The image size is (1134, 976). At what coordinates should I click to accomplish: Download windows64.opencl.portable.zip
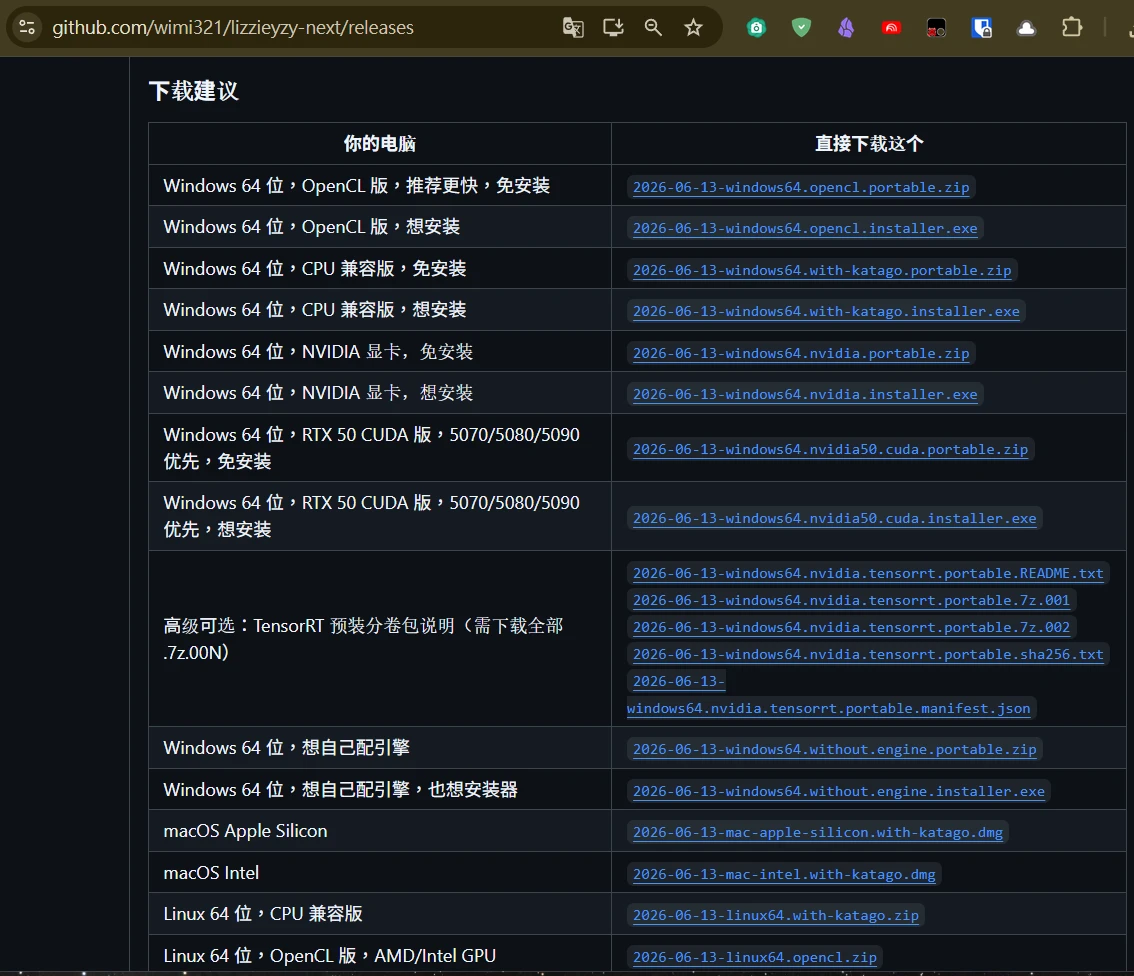tap(801, 187)
